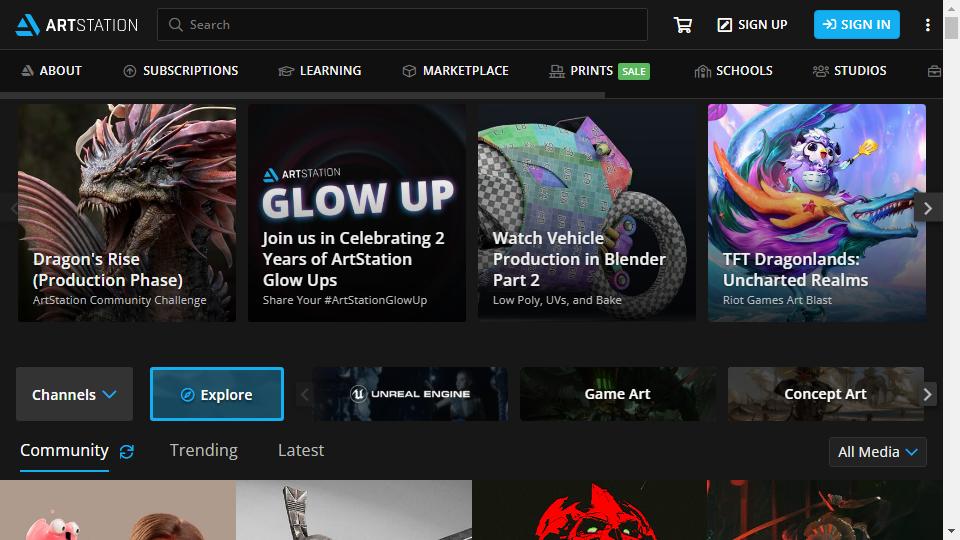Image resolution: width=960 pixels, height=540 pixels.
Task: Open the dark red scene artwork thumbnail
Action: click(x=825, y=510)
